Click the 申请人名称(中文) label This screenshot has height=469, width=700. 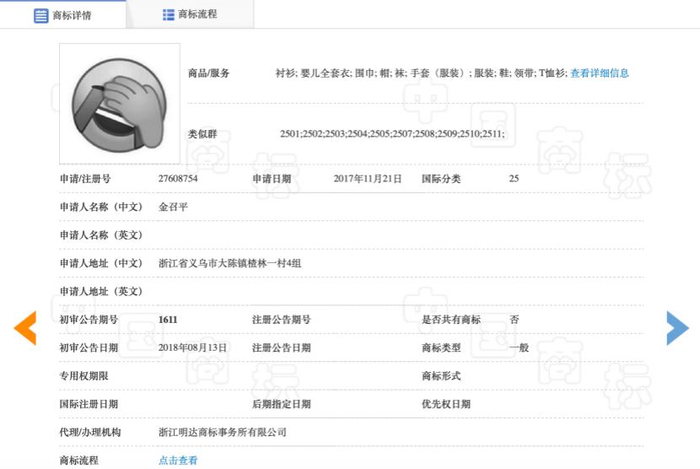coord(101,207)
